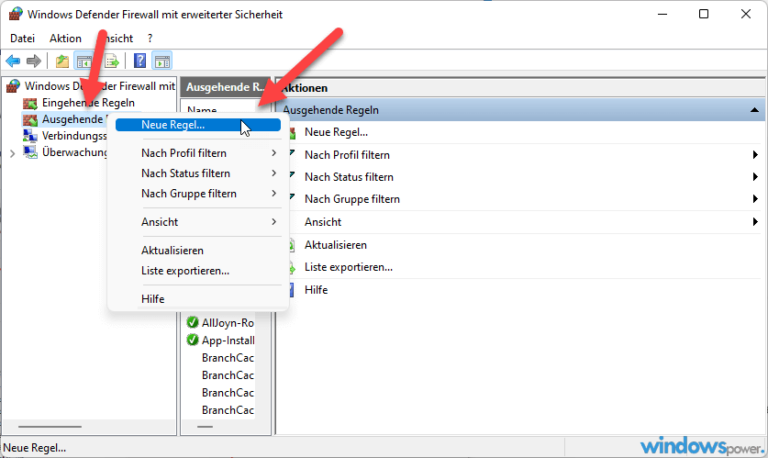
Task: Click Ansicht in the Aktionen pane
Action: pyautogui.click(x=323, y=222)
